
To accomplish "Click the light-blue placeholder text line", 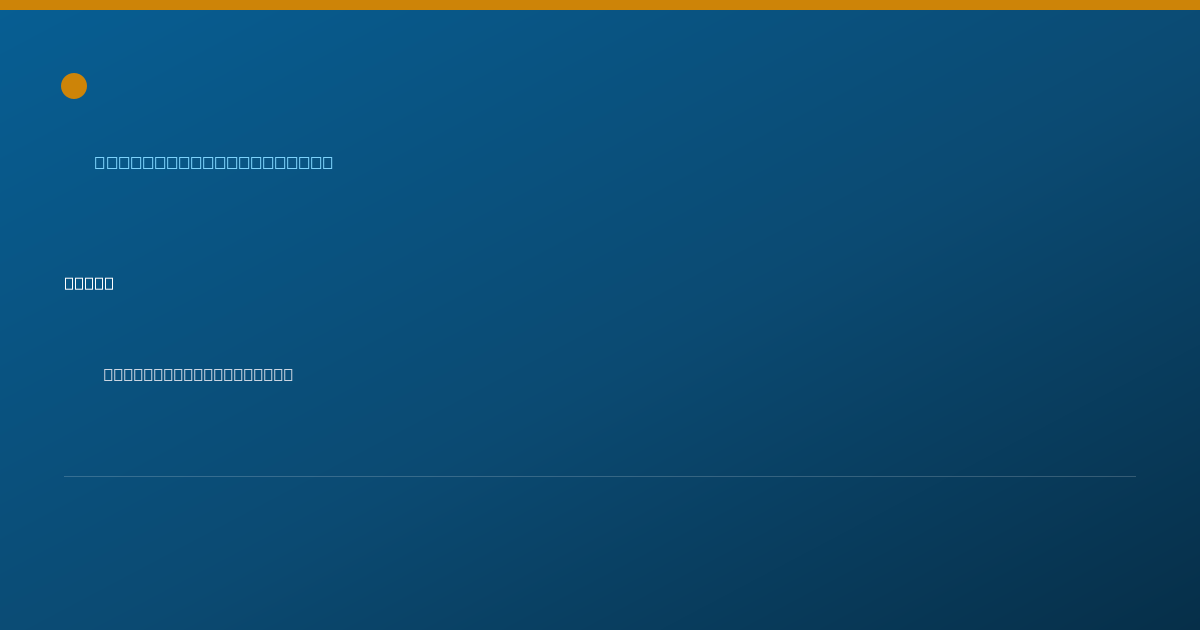I will pos(214,162).
